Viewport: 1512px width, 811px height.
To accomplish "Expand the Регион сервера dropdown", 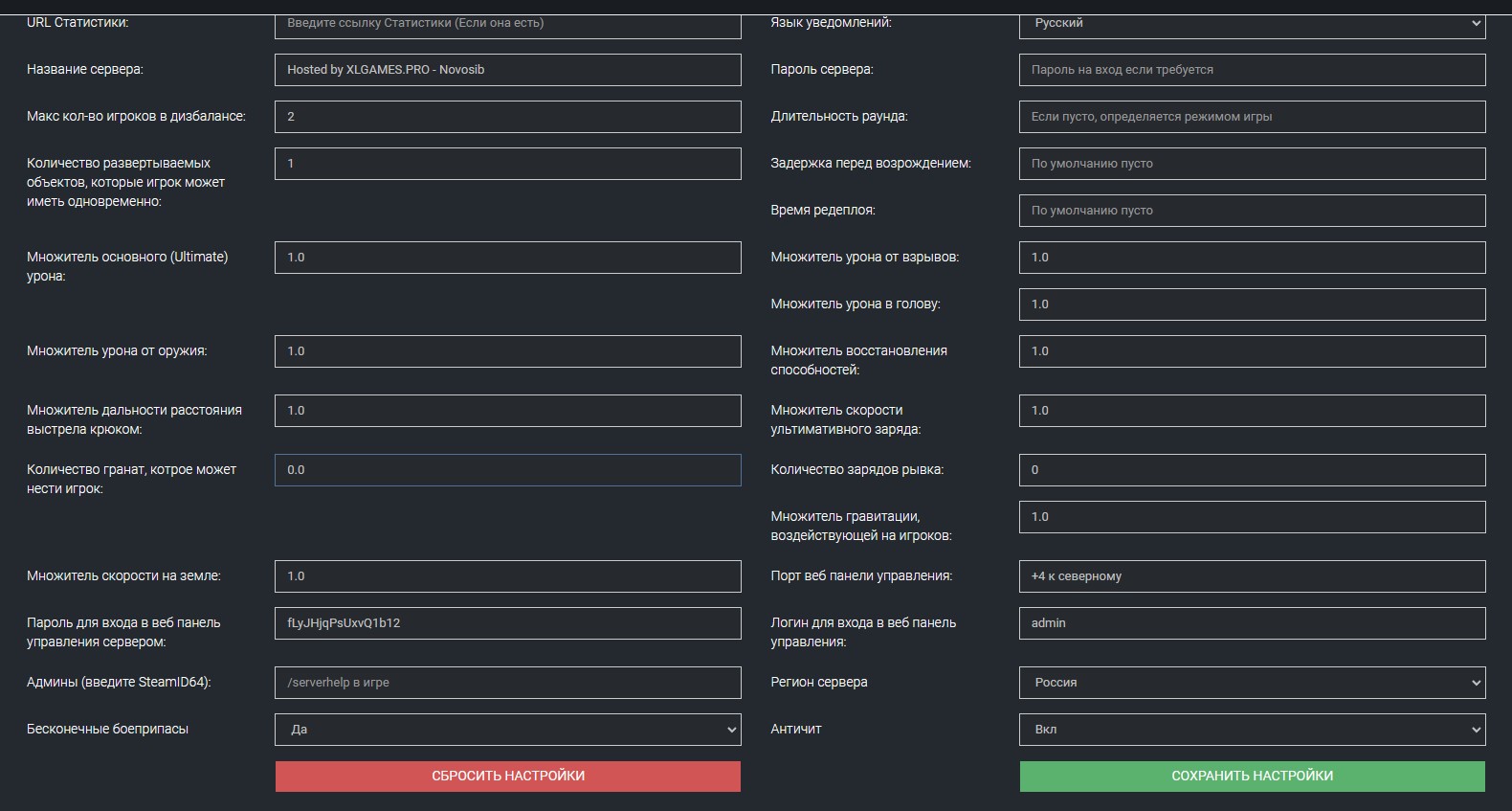I will pos(1252,683).
